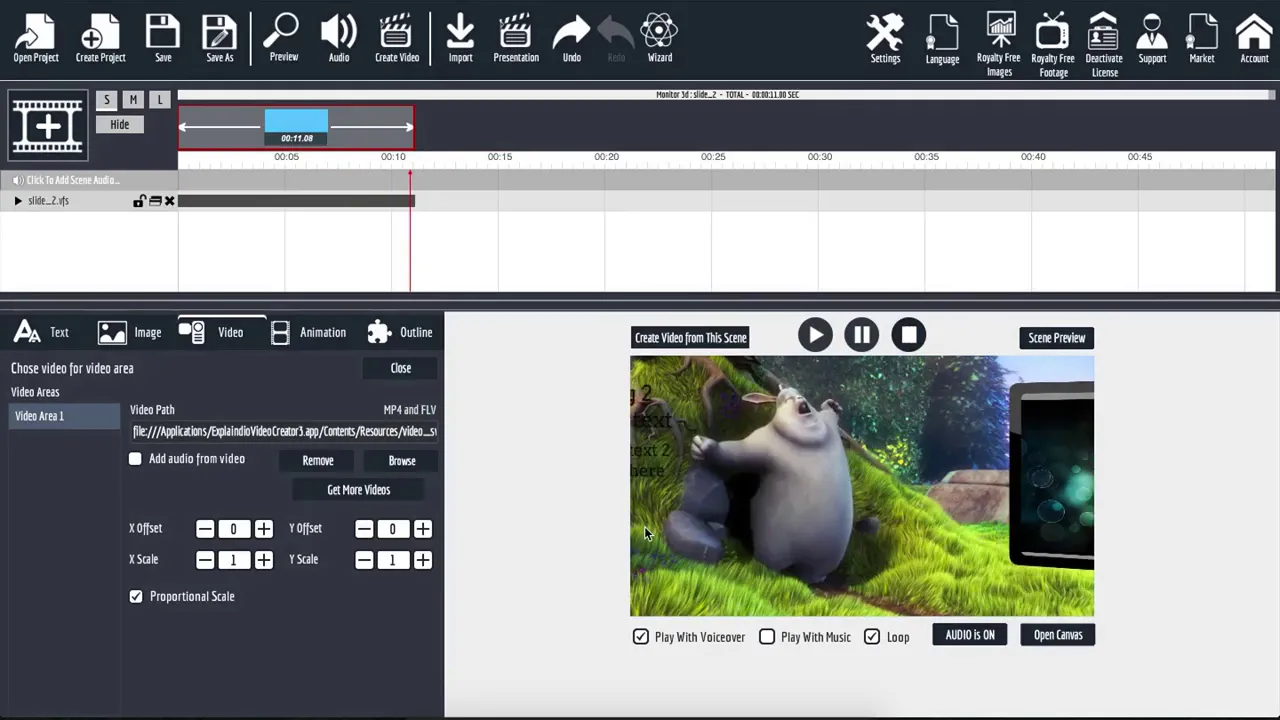Viewport: 1280px width, 720px height.
Task: Create a new project
Action: coord(100,38)
